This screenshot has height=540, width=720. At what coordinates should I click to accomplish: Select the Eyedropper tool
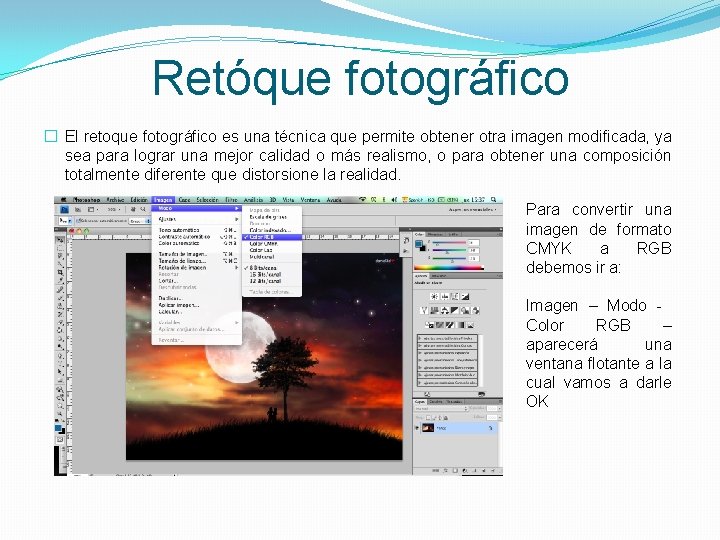coord(60,280)
